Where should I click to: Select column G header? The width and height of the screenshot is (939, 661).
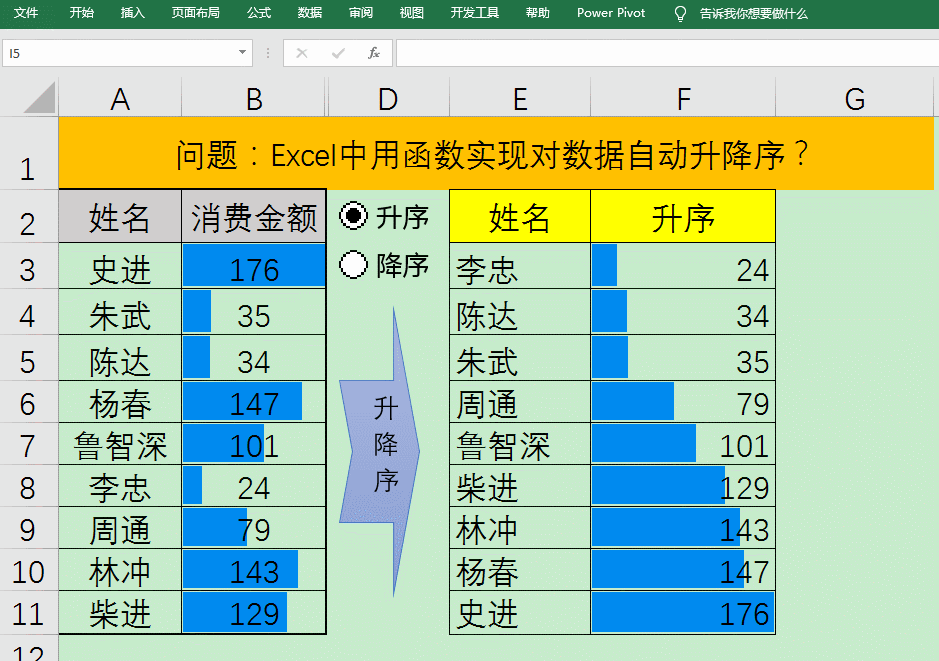click(x=855, y=98)
